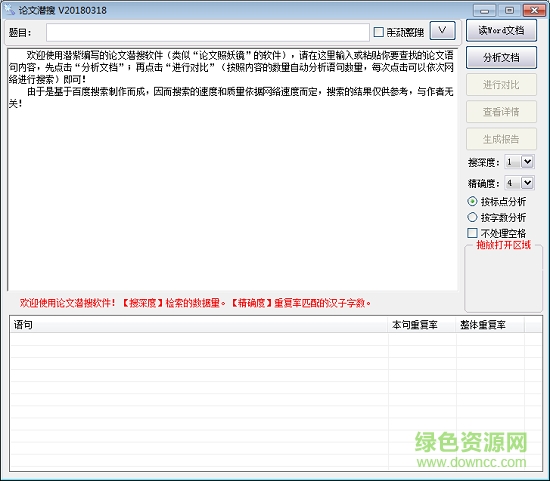Viewport: 550px width, 481px height.
Task: Click the app icon in the title bar
Action: [x=9, y=9]
